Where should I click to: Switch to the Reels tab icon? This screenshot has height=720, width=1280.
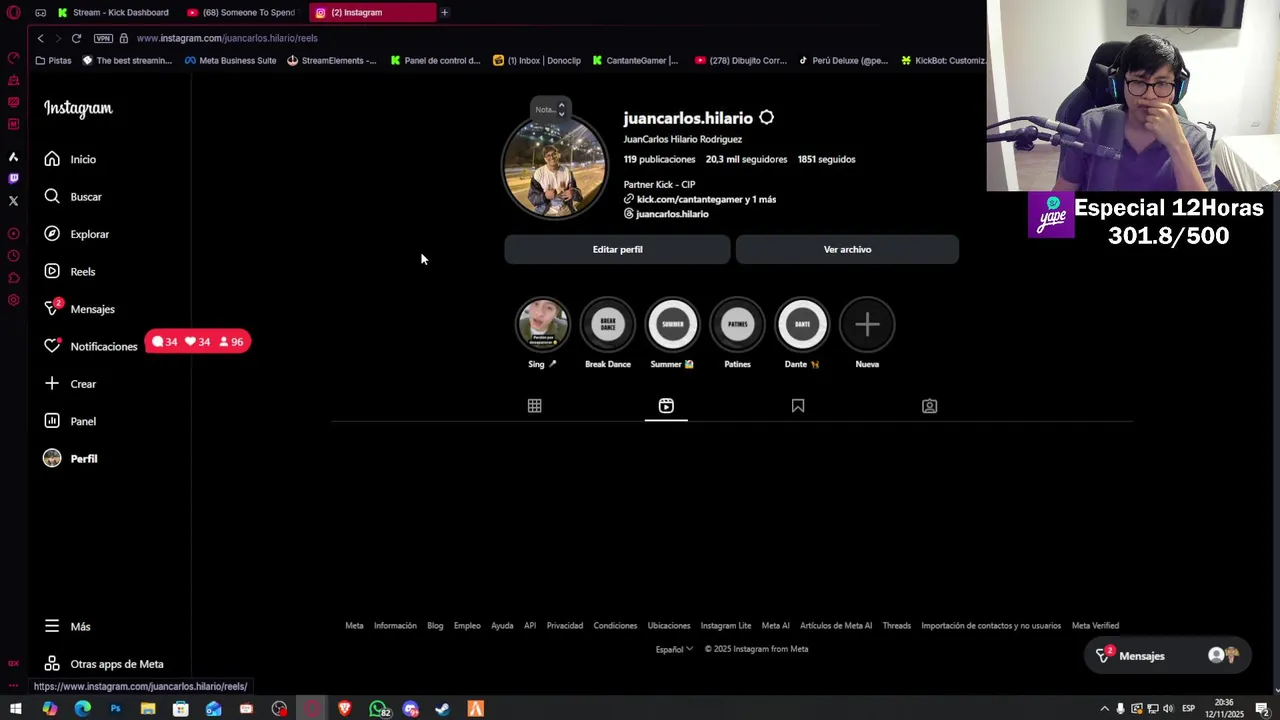tap(666, 405)
